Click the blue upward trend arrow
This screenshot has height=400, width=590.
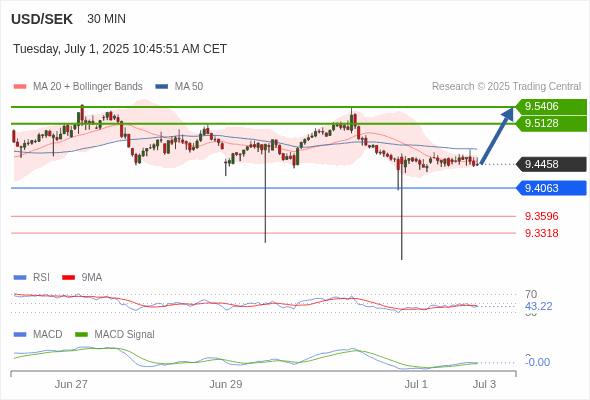point(497,136)
